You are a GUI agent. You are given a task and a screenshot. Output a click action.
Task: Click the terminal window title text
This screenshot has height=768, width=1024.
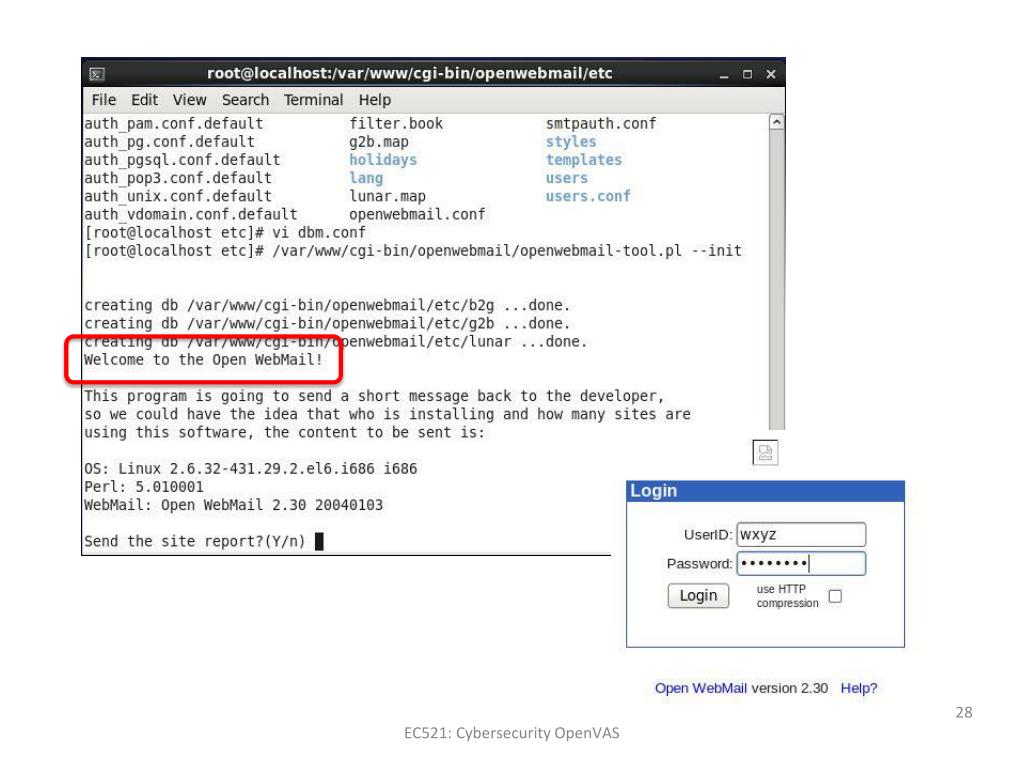409,73
